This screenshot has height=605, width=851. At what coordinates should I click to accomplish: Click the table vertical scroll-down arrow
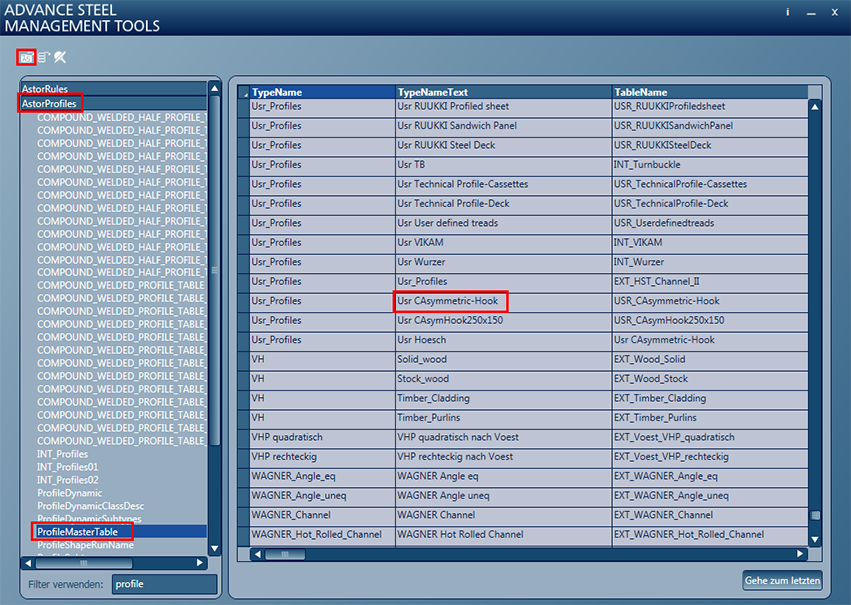click(x=815, y=539)
